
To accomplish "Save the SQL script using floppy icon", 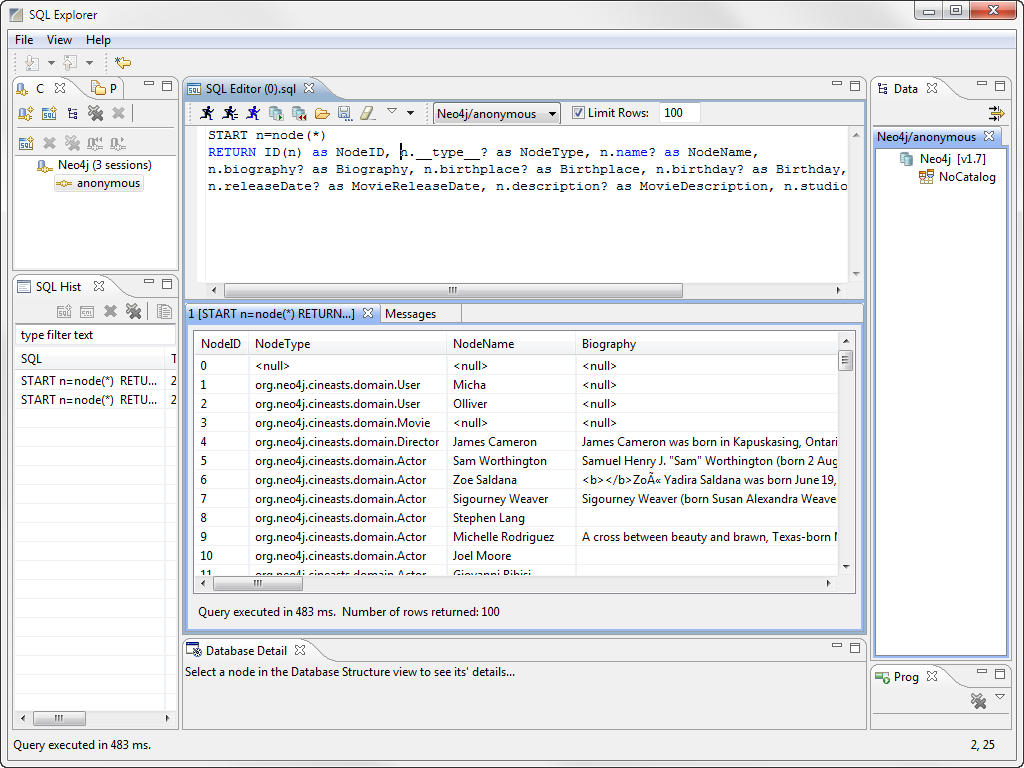I will click(x=345, y=113).
